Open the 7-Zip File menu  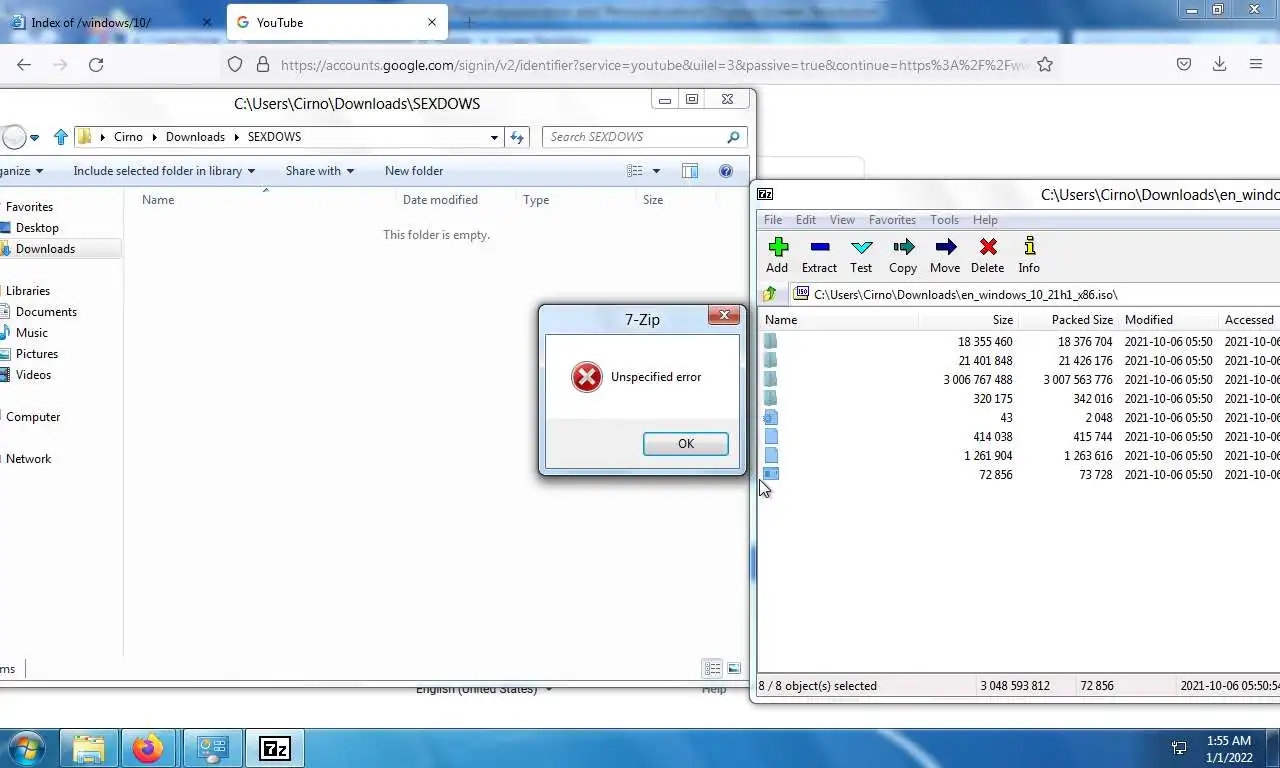coord(773,220)
